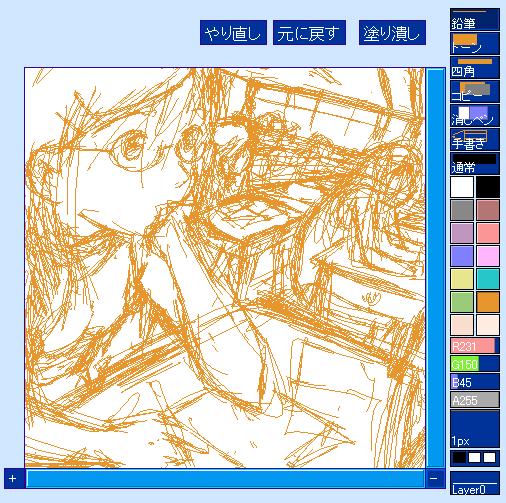Click the 元に戻す undo button
The image size is (506, 503).
pyautogui.click(x=309, y=33)
